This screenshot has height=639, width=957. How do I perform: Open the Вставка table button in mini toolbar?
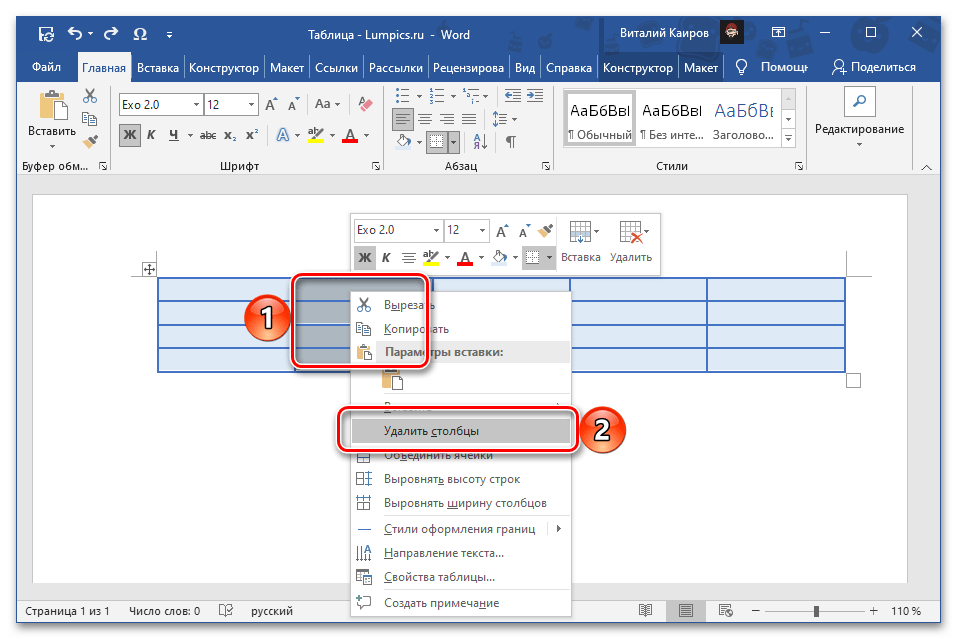point(580,242)
